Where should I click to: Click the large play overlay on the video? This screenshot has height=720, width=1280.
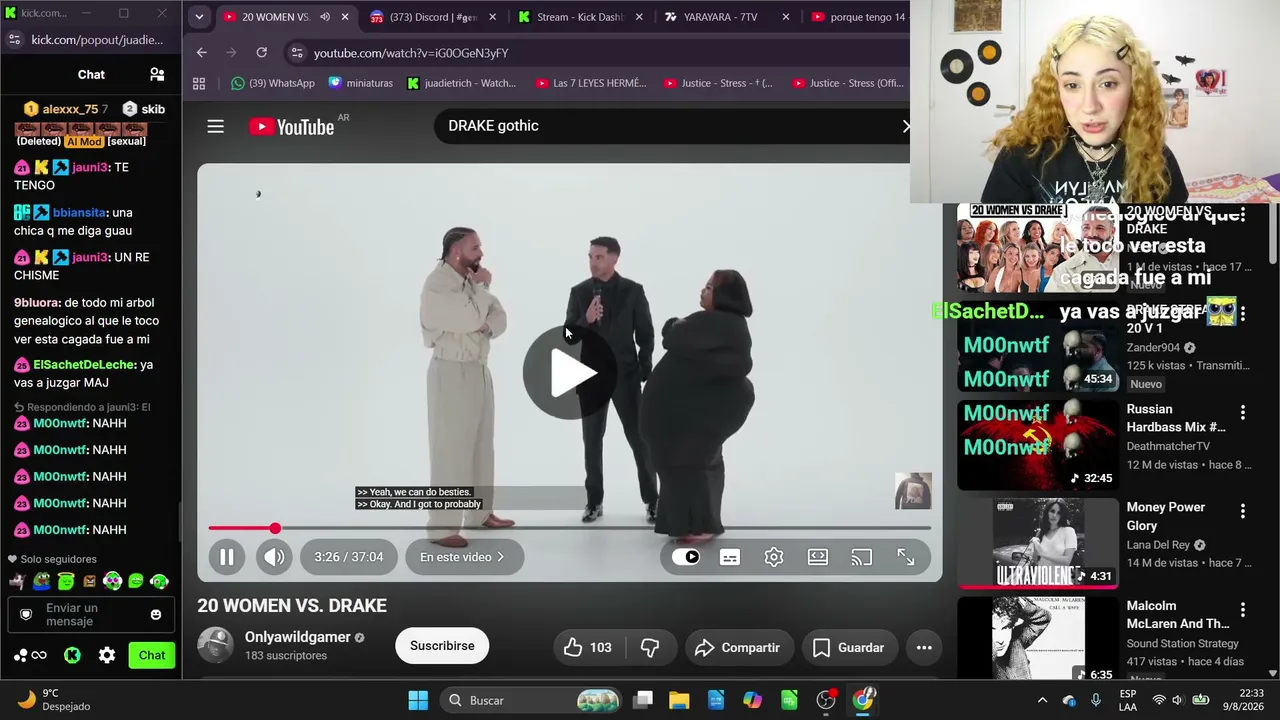pos(570,373)
